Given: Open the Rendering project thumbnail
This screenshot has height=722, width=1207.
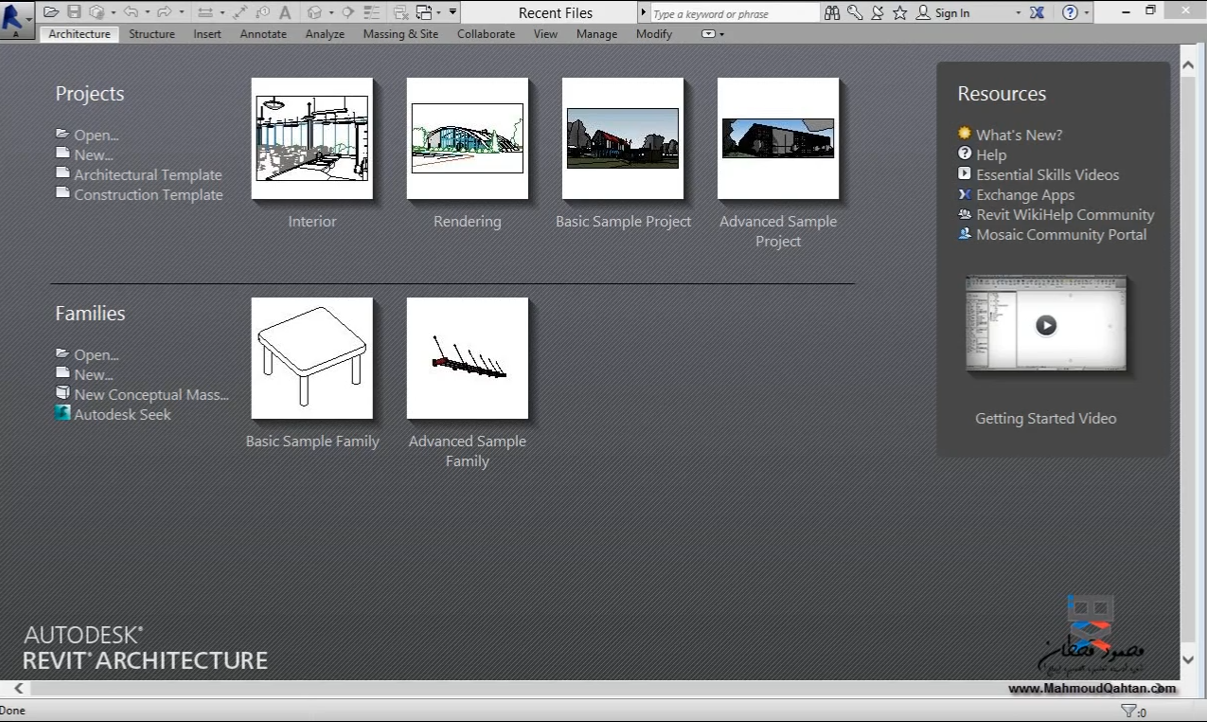Looking at the screenshot, I should tap(467, 139).
